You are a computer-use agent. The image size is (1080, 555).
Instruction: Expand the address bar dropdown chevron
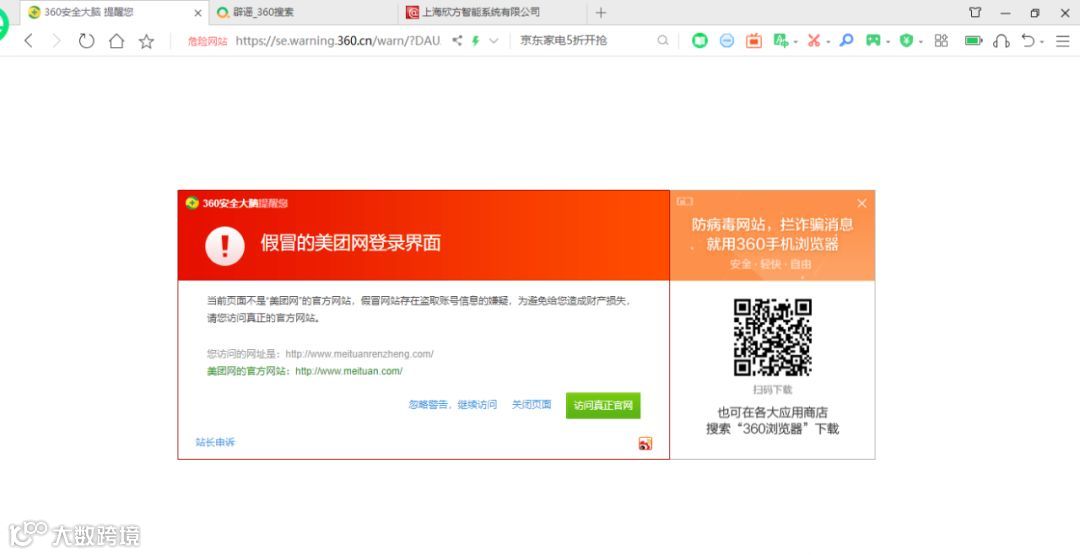point(494,41)
